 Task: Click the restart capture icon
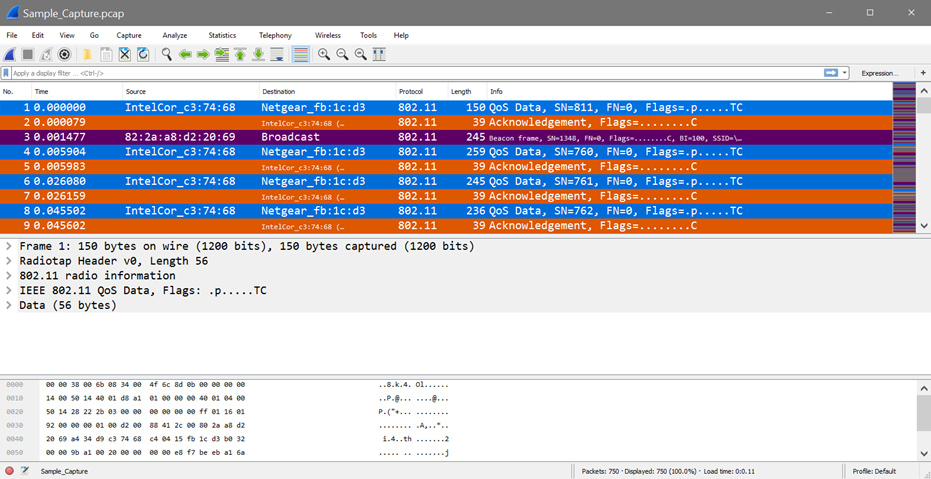tap(46, 55)
